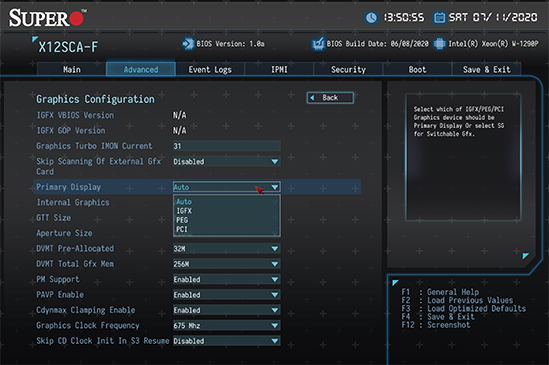The image size is (549, 365).
Task: Expand the PM Support dropdown
Action: point(227,280)
